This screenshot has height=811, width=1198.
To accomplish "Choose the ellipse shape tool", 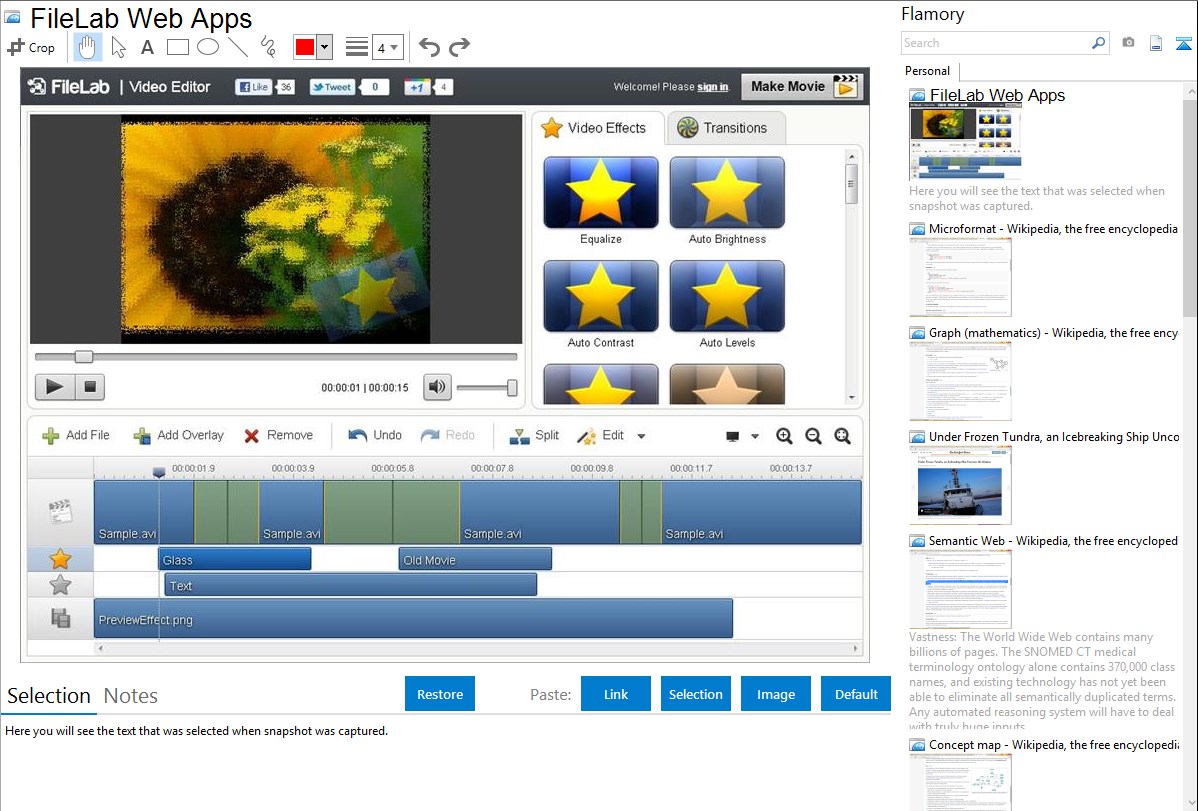I will point(207,47).
